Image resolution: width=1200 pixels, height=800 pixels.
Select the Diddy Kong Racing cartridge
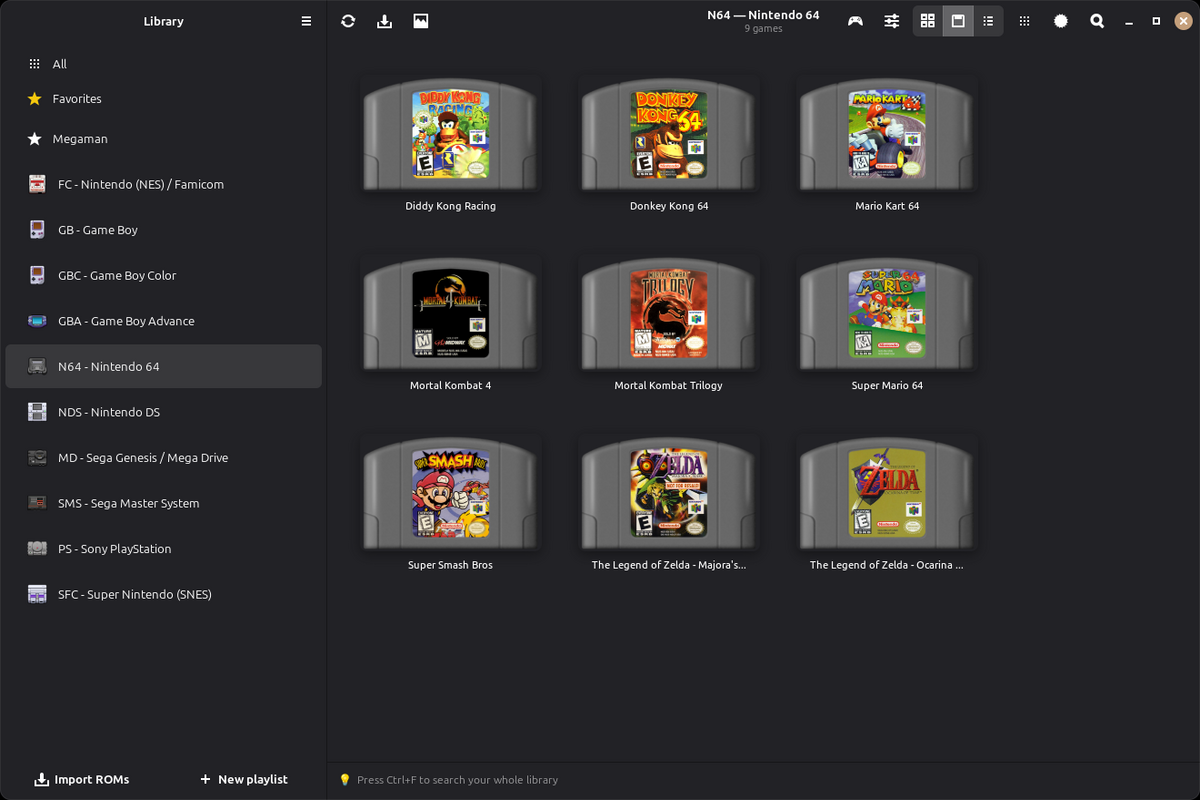click(450, 135)
